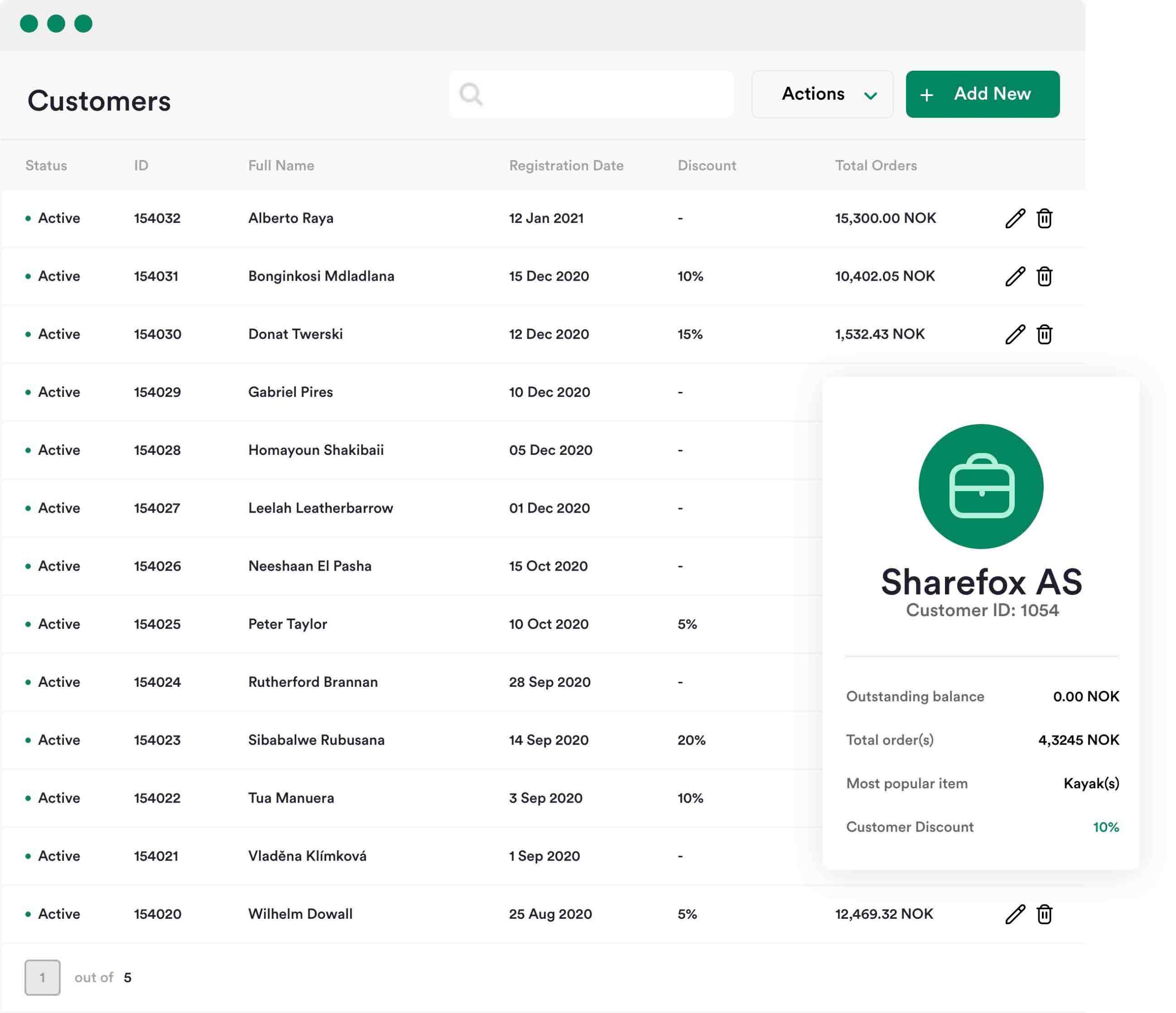Click Total order(s) value 4,3245 NOK
The image size is (1176, 1013).
tap(1078, 740)
